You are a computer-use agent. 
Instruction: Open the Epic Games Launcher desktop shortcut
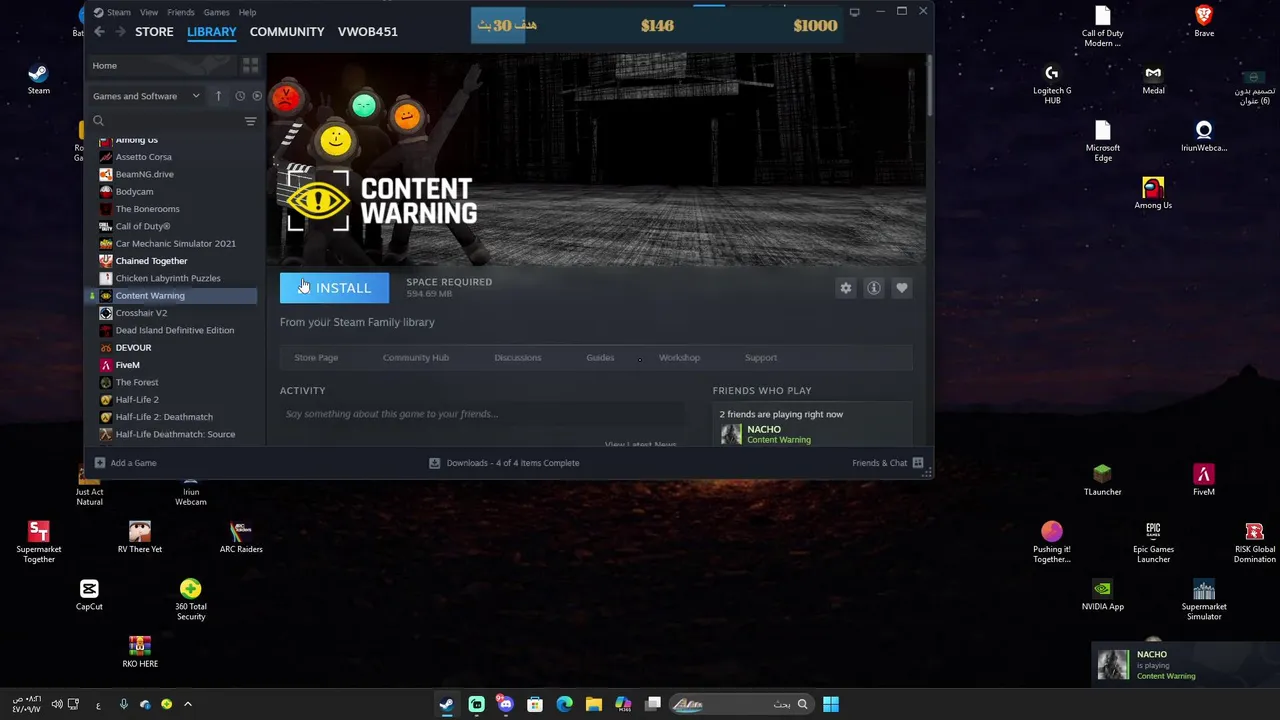click(x=1153, y=542)
